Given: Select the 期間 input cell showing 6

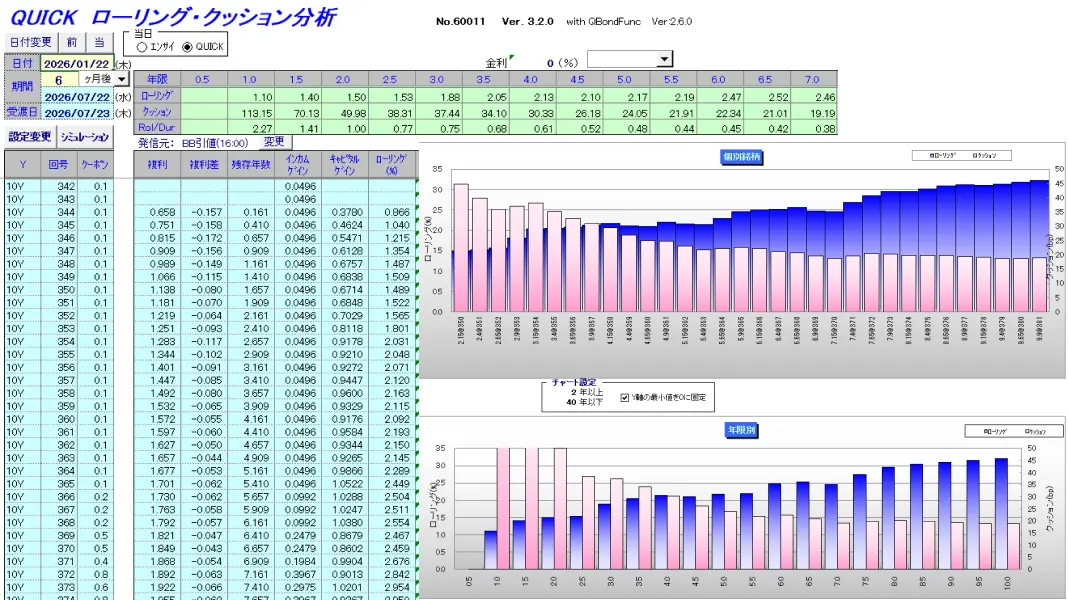Looking at the screenshot, I should (x=59, y=80).
